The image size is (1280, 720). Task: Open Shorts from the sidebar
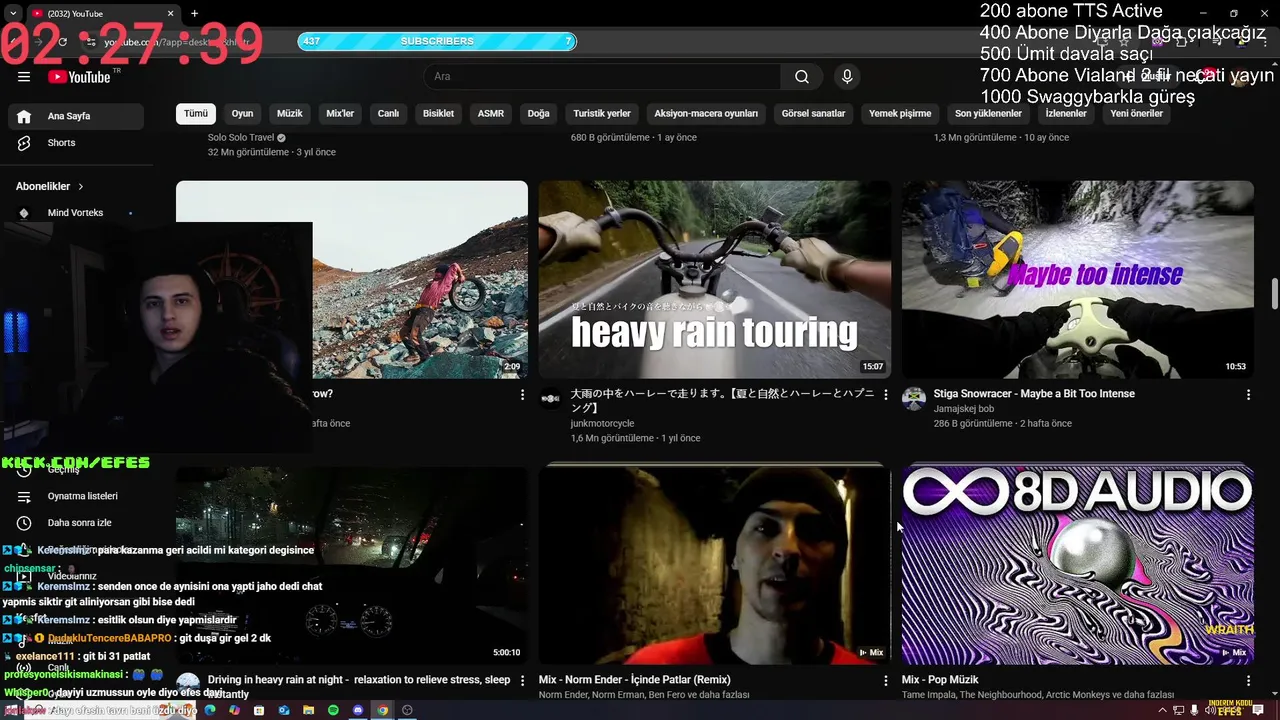tap(76, 143)
